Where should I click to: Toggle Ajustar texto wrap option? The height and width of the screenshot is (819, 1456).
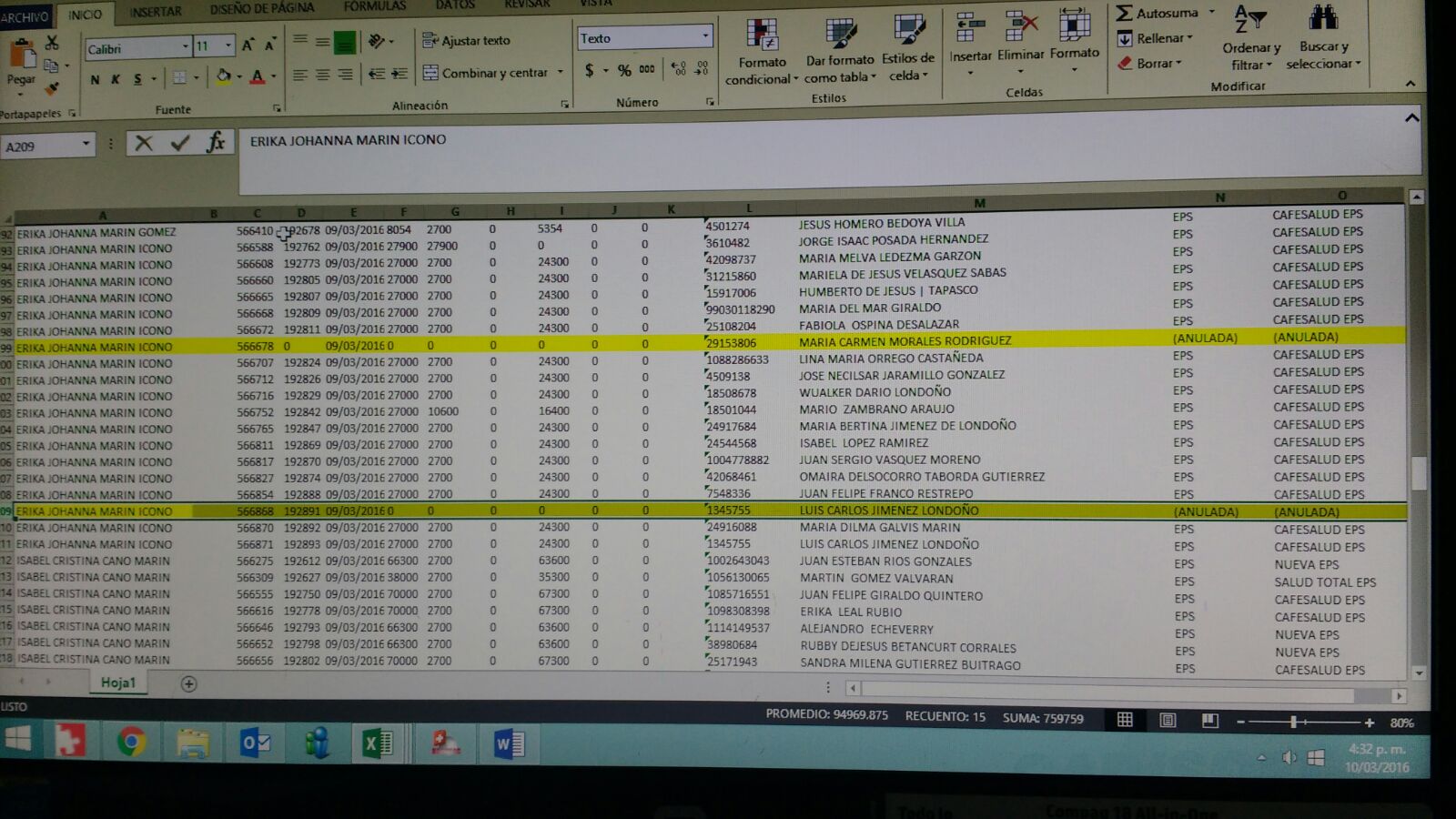point(466,40)
